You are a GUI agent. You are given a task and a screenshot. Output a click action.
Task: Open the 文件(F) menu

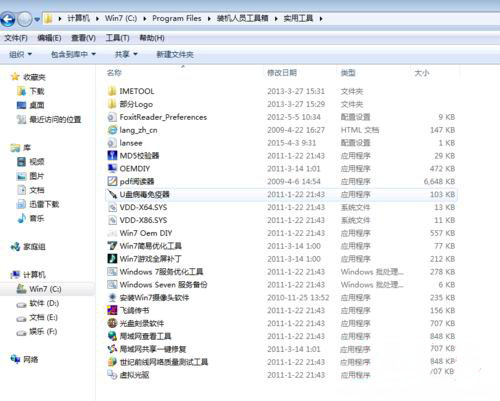[16, 38]
